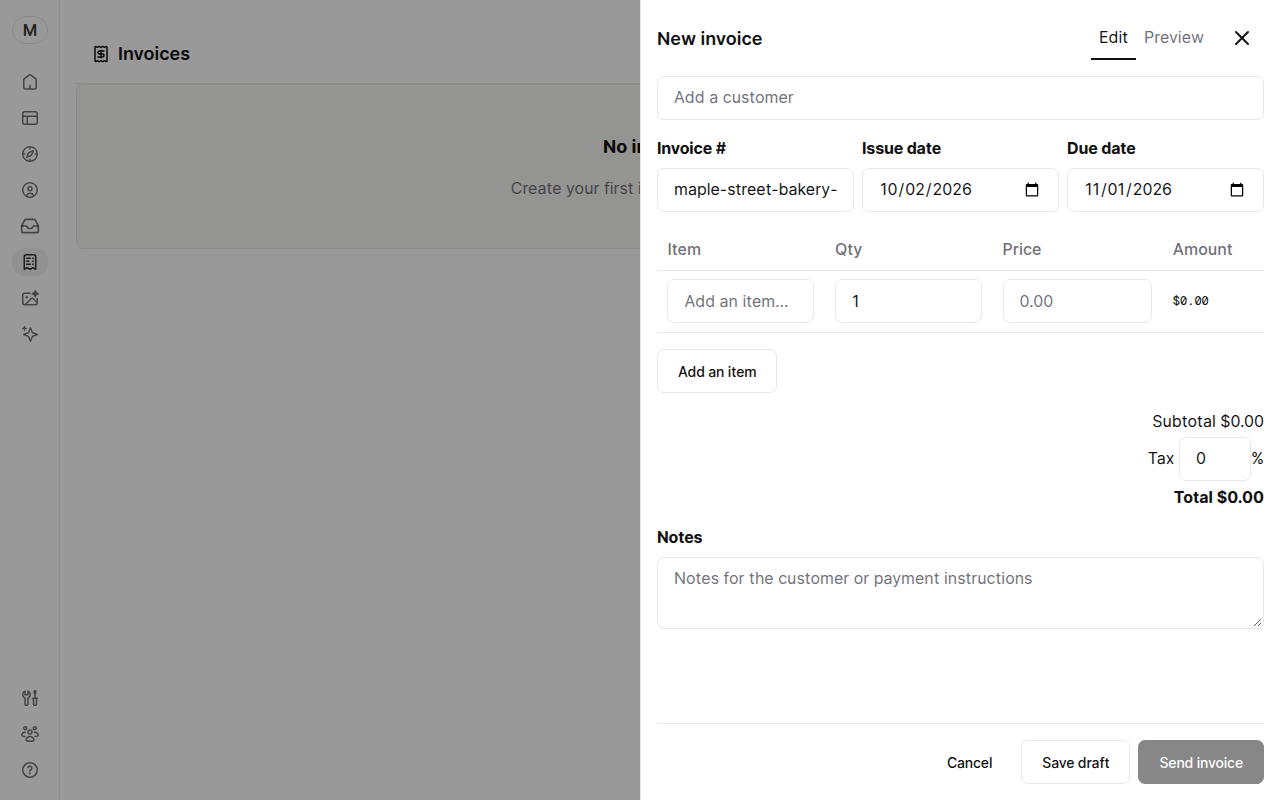Image resolution: width=1280 pixels, height=800 pixels.
Task: Click the Invoice # input field
Action: point(755,190)
